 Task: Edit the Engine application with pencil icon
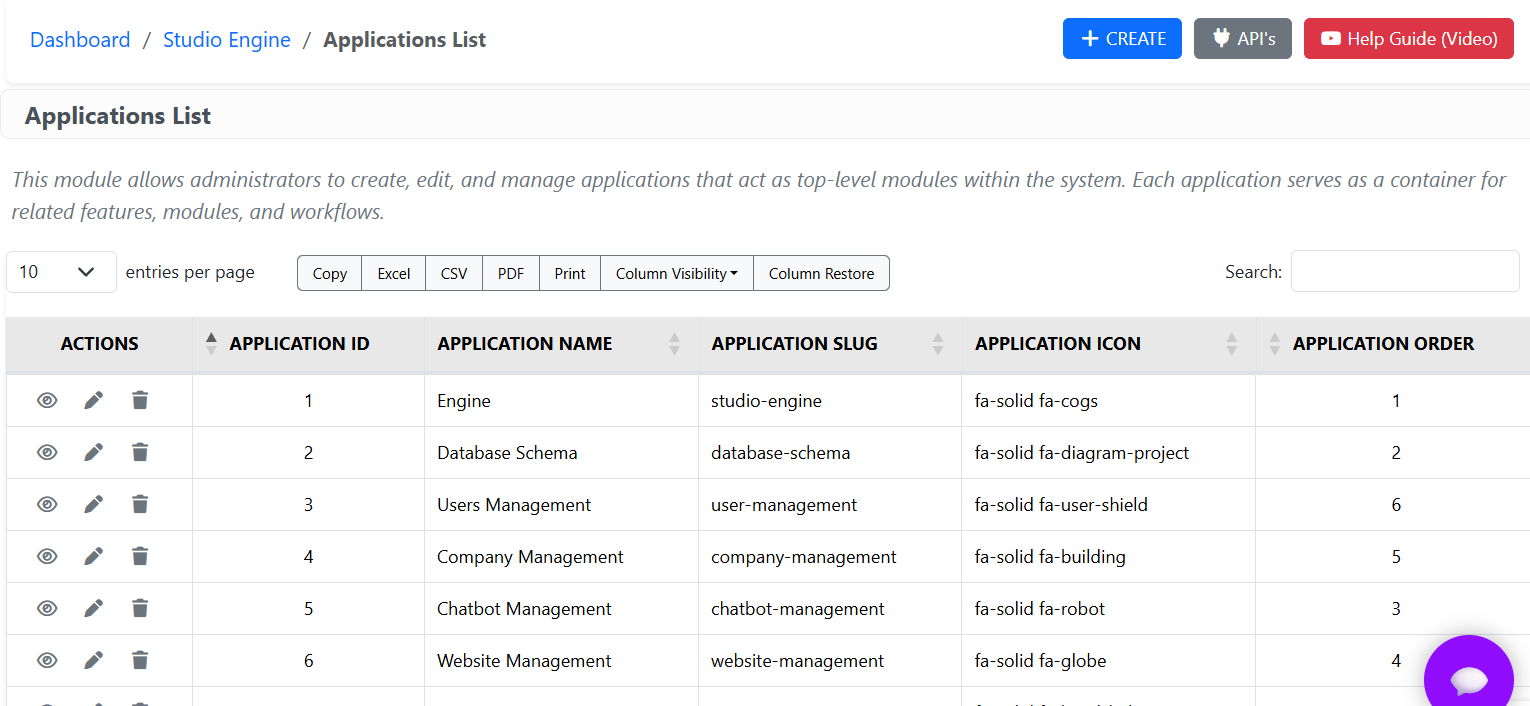(x=93, y=400)
